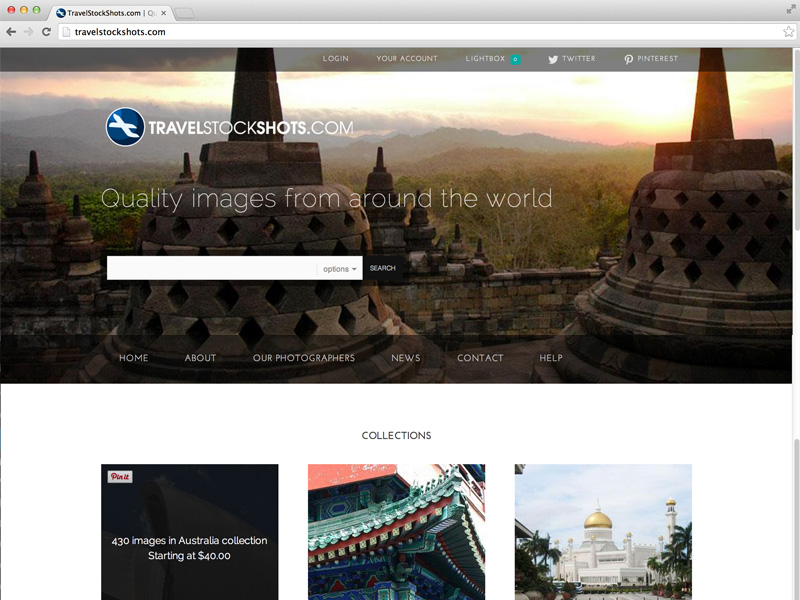Click the Pinterest icon in header
Screen dimensions: 800x600
628,59
